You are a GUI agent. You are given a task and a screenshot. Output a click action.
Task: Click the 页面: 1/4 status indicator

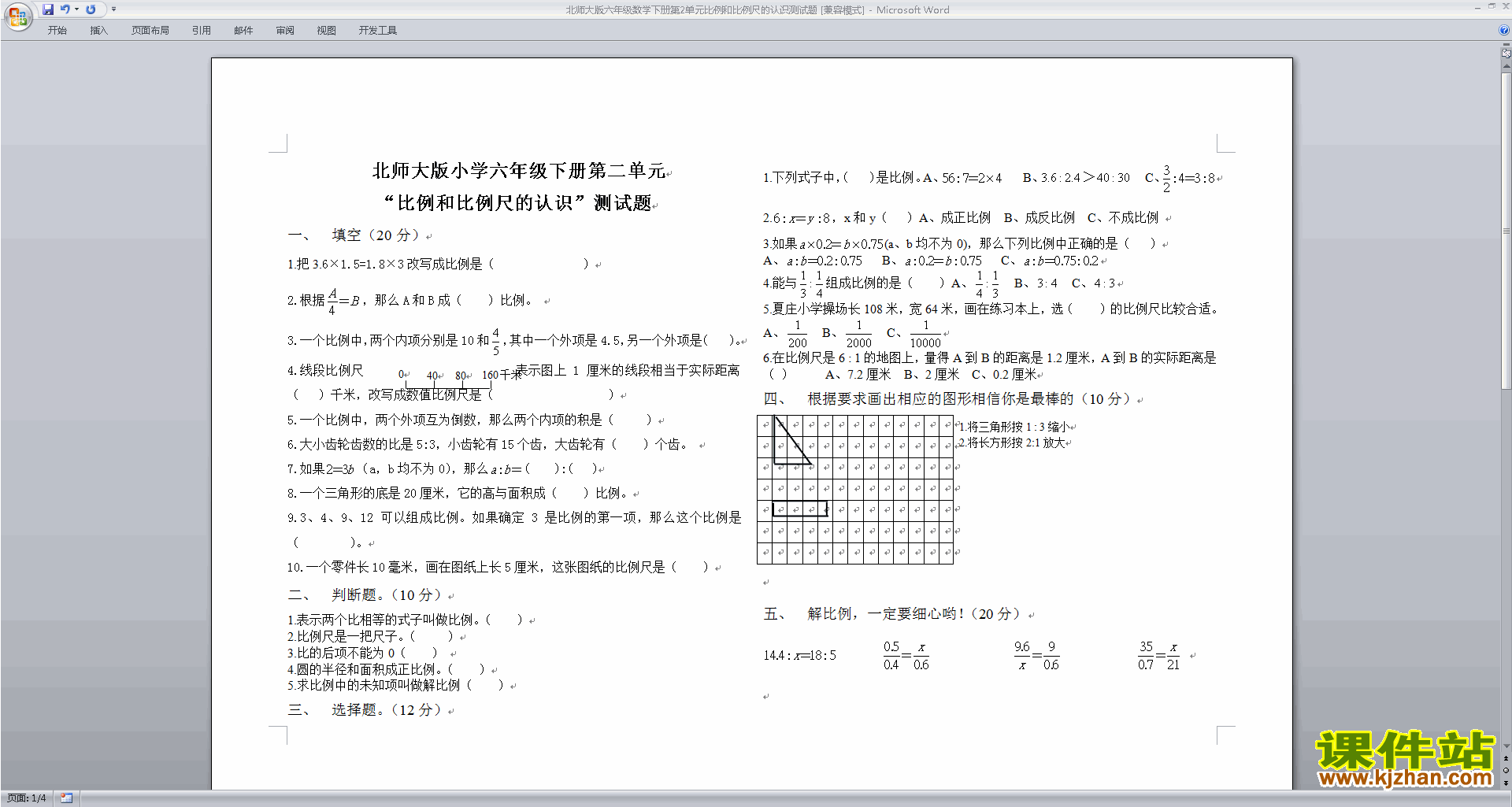(x=27, y=798)
